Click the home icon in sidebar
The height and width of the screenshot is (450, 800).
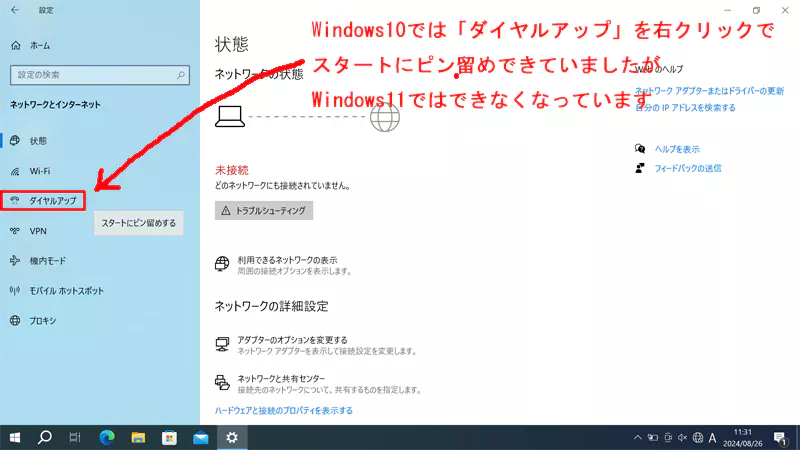pos(16,45)
